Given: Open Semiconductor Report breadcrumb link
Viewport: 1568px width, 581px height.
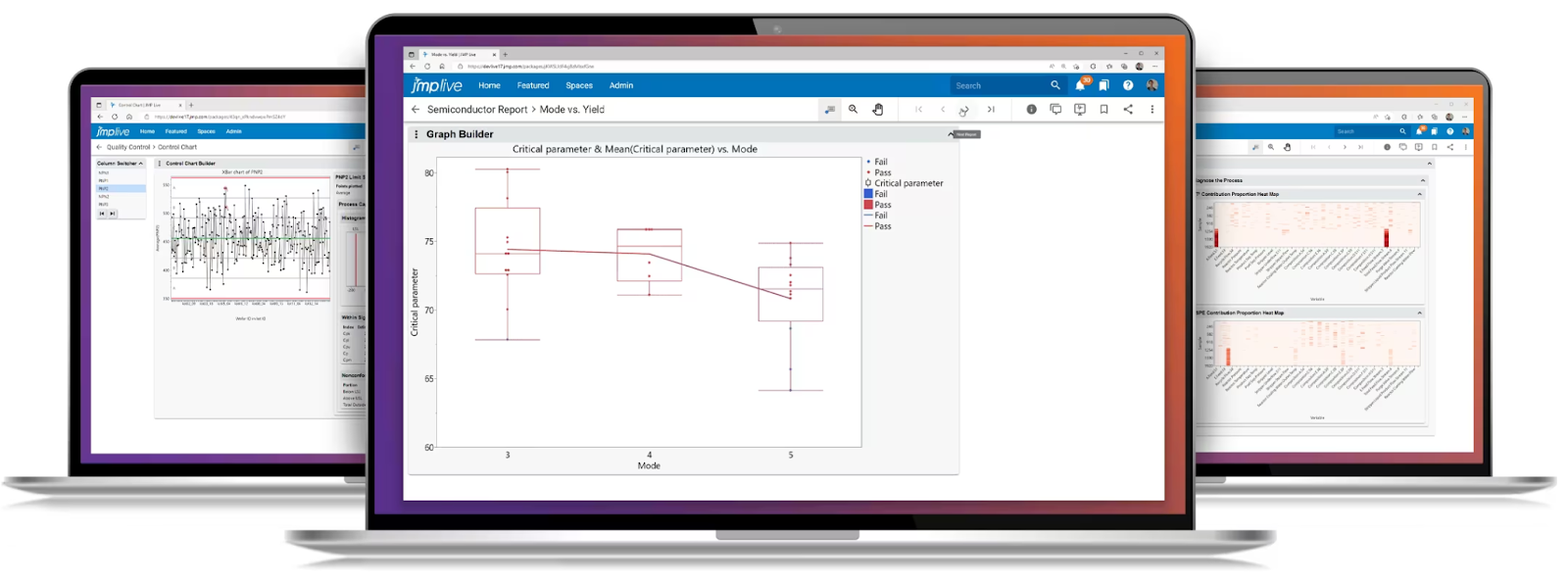Looking at the screenshot, I should (477, 110).
